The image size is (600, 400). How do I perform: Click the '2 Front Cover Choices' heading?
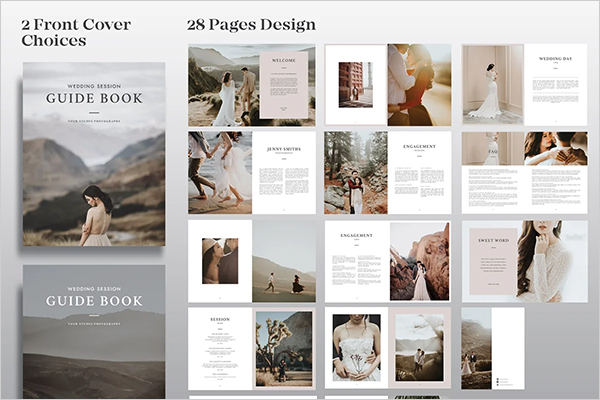pyautogui.click(x=76, y=33)
